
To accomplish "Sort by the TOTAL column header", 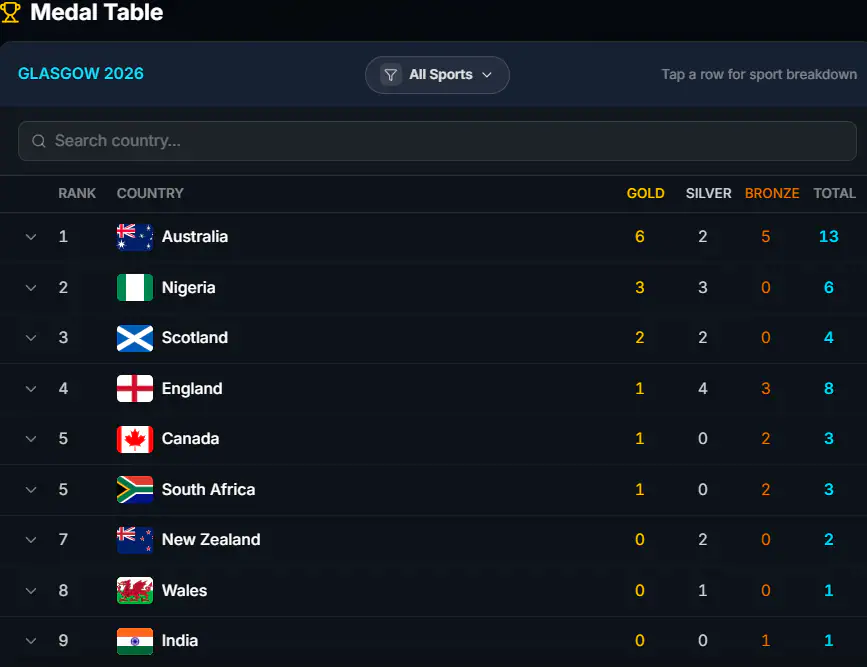I will click(x=834, y=193).
